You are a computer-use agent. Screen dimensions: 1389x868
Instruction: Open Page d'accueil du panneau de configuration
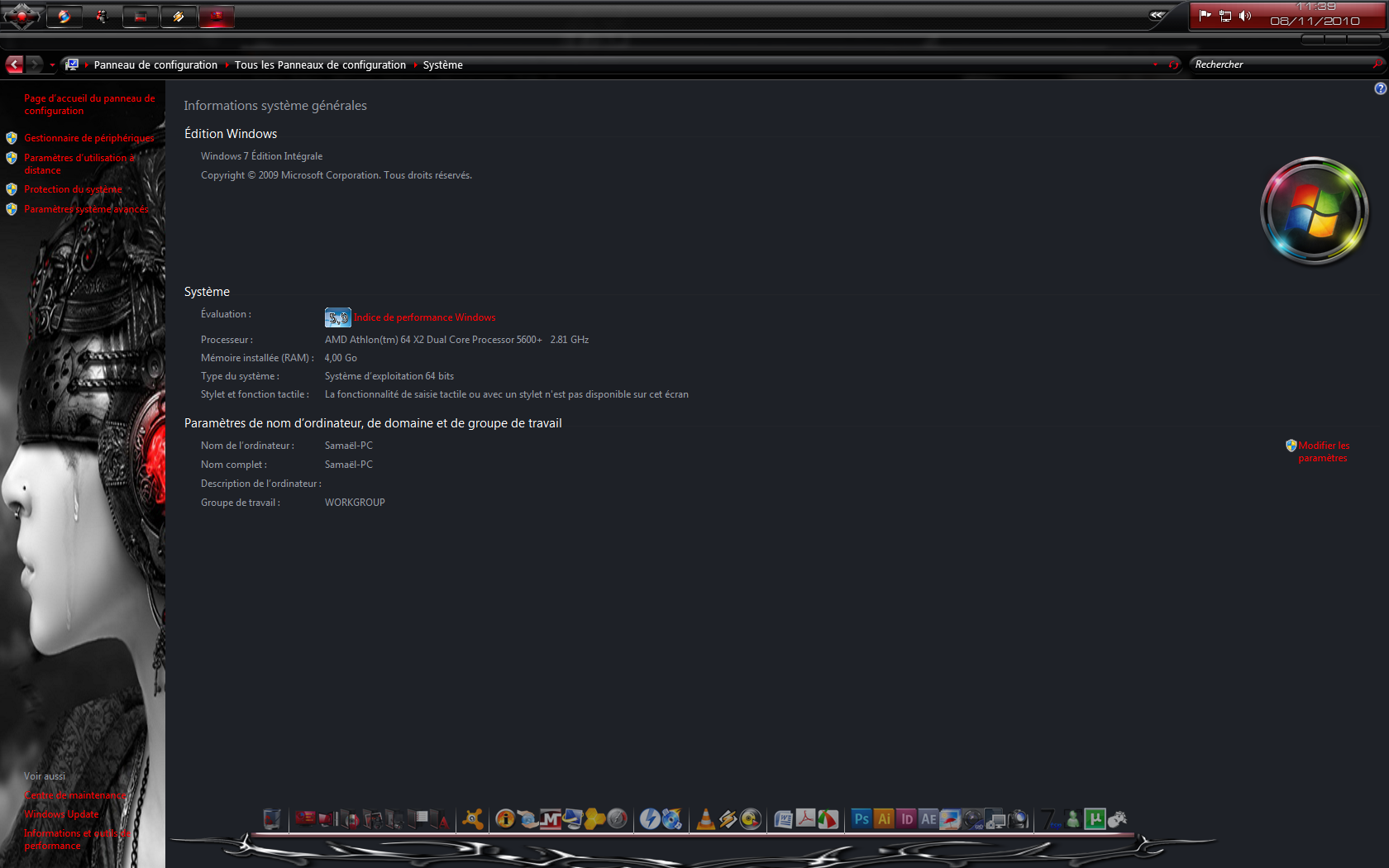(89, 104)
